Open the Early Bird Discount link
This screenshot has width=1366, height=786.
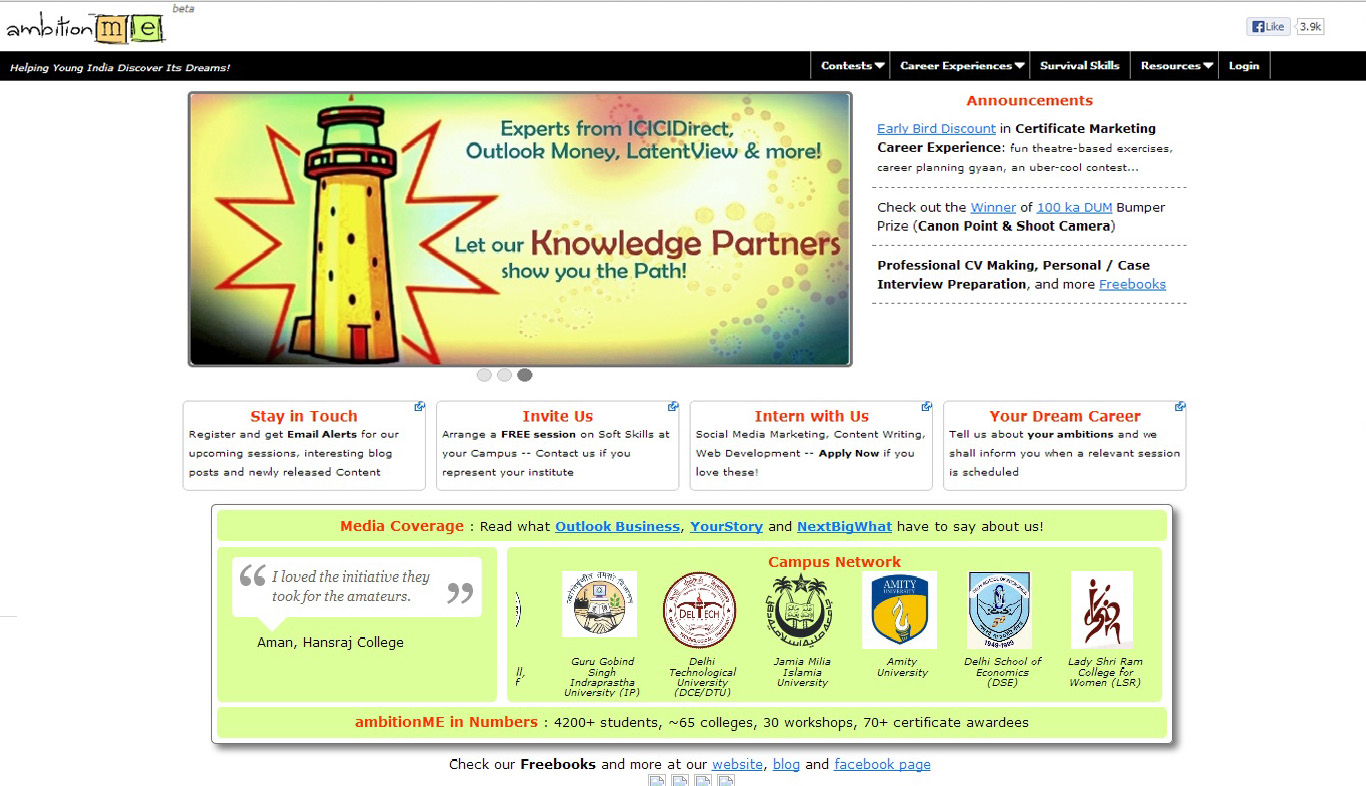click(x=936, y=129)
